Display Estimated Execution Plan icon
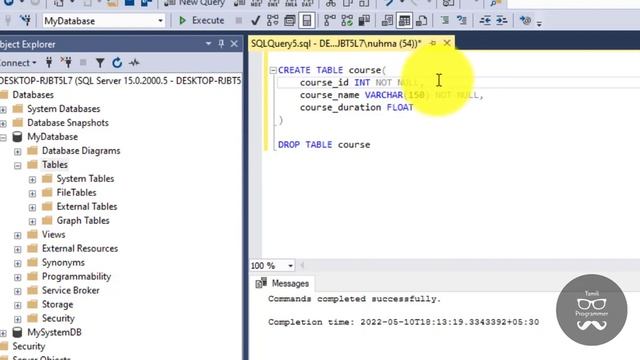The image size is (640, 360). 273,20
